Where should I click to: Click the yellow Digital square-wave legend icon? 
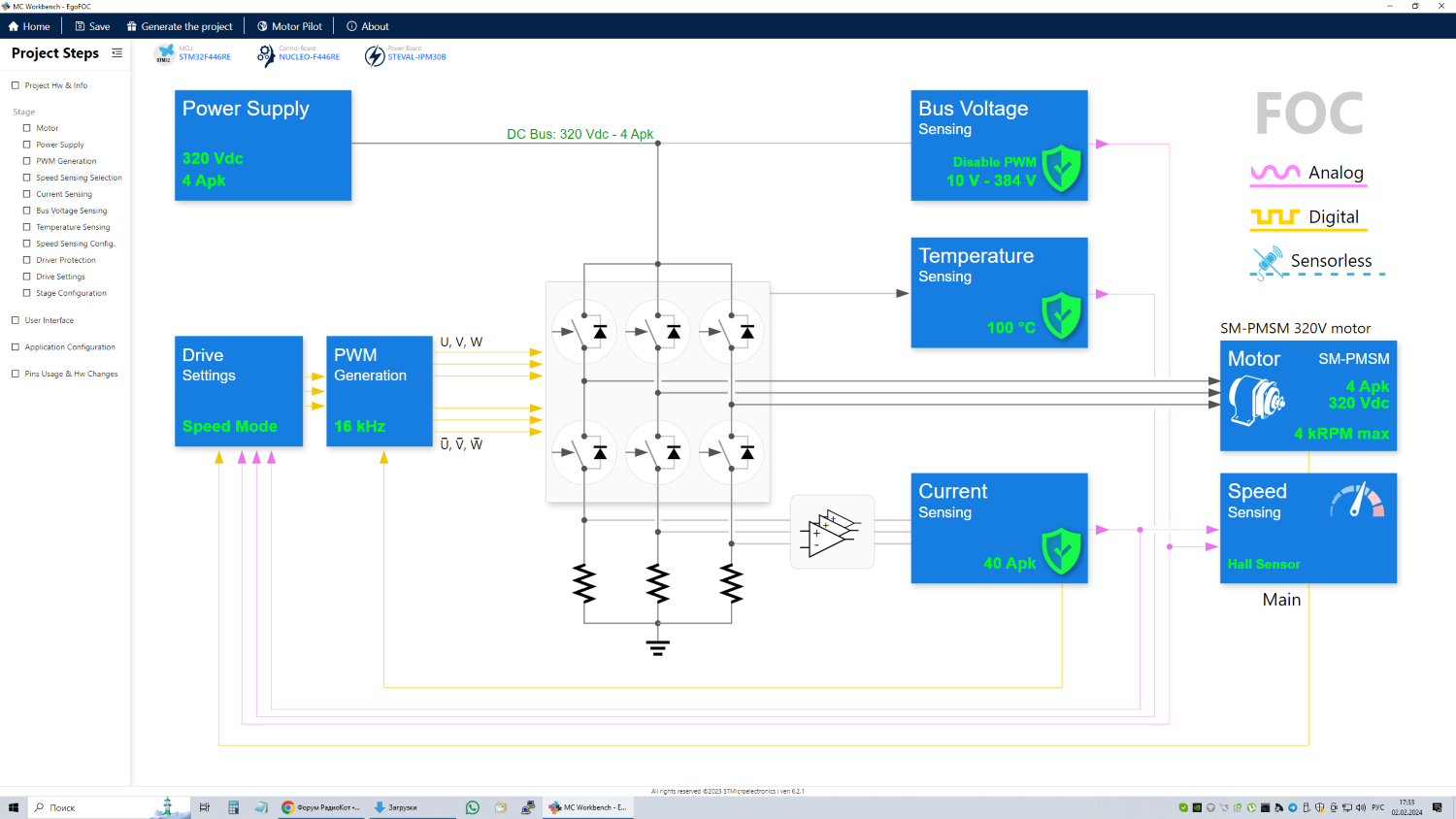(1275, 217)
